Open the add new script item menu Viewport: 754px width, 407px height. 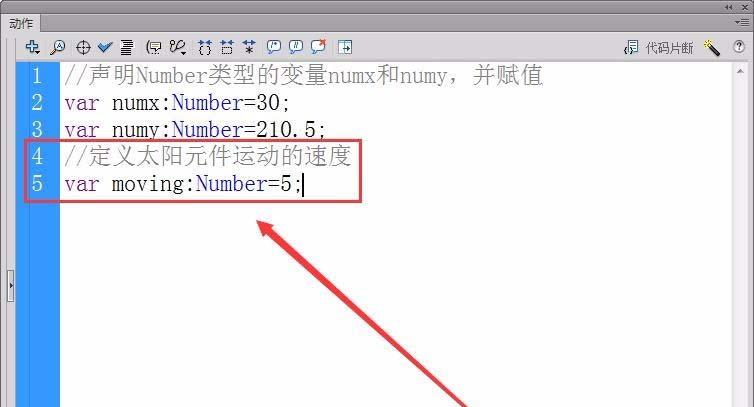point(33,47)
